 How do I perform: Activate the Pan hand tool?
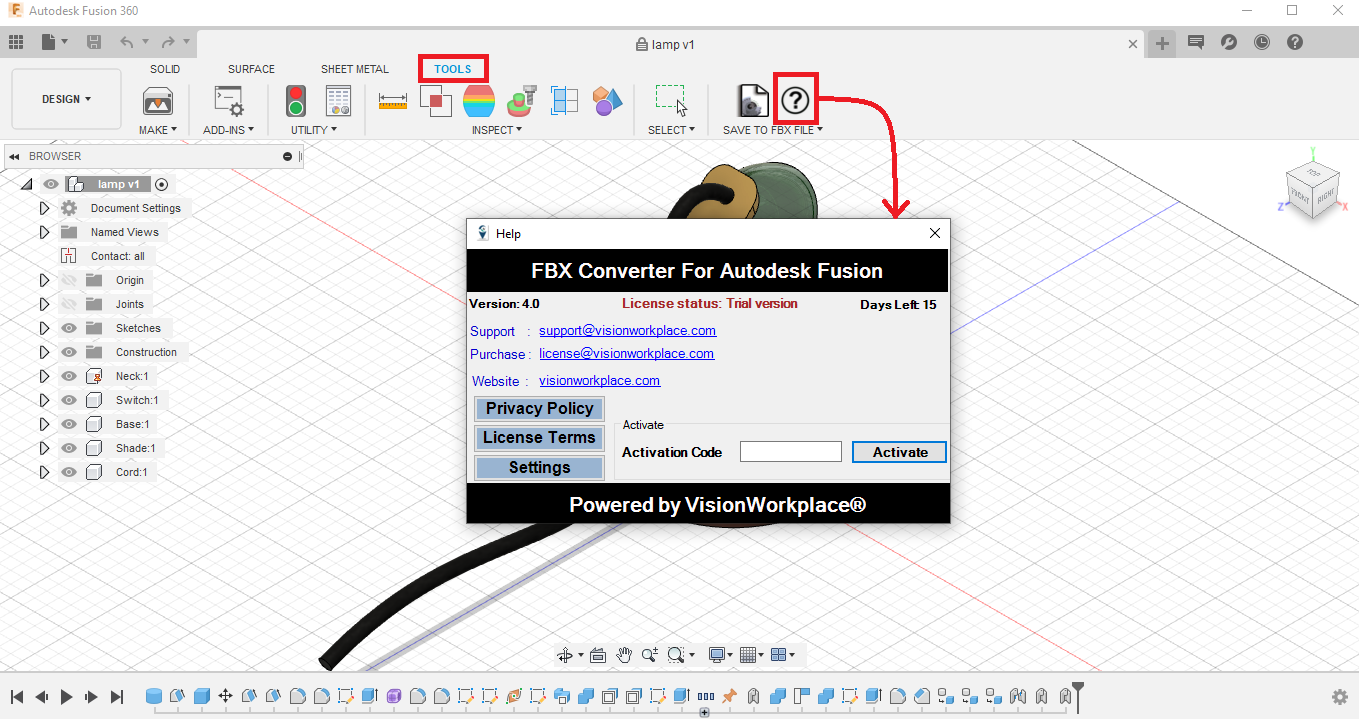pyautogui.click(x=624, y=655)
